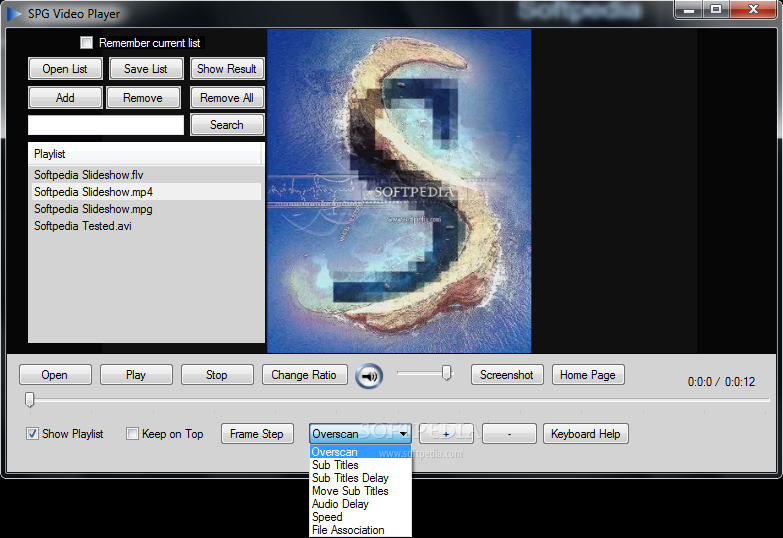Screen dimensions: 783x538
Task: Choose Sub Titles from the dropdown list
Action: [x=361, y=465]
